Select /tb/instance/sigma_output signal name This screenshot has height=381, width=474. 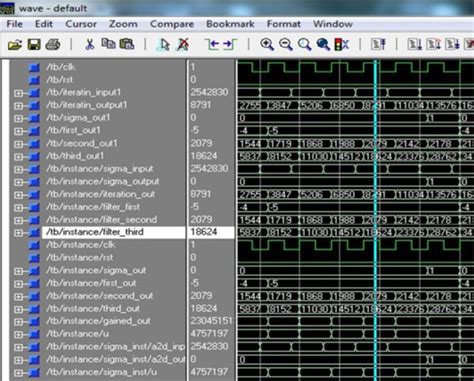[103, 181]
